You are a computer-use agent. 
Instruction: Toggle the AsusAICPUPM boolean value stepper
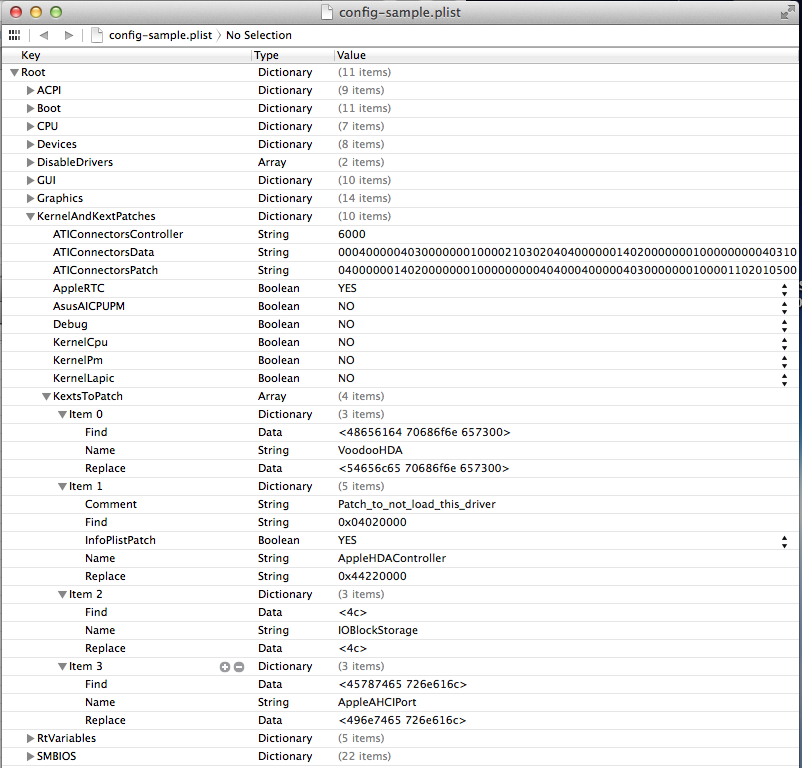pos(784,307)
